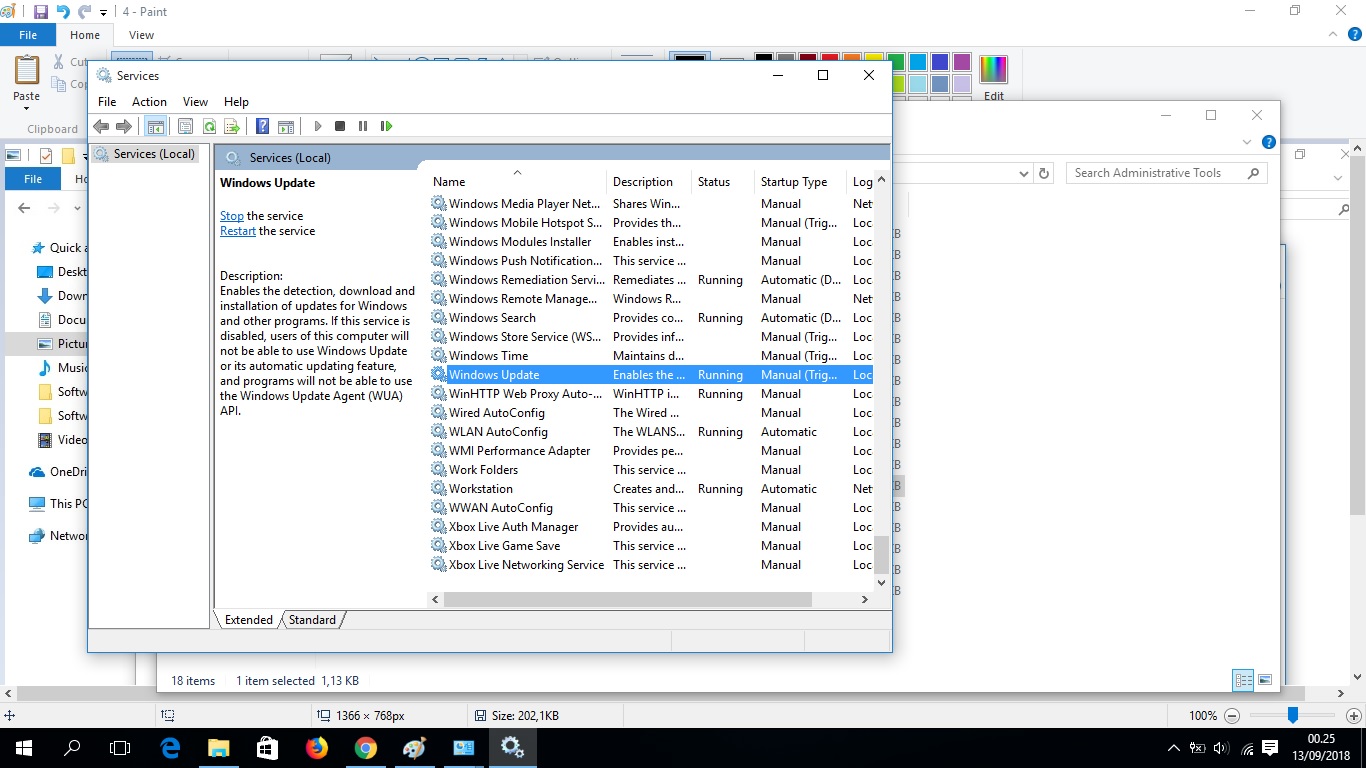The height and width of the screenshot is (768, 1366).
Task: Switch to the Extended tab
Action: point(249,620)
